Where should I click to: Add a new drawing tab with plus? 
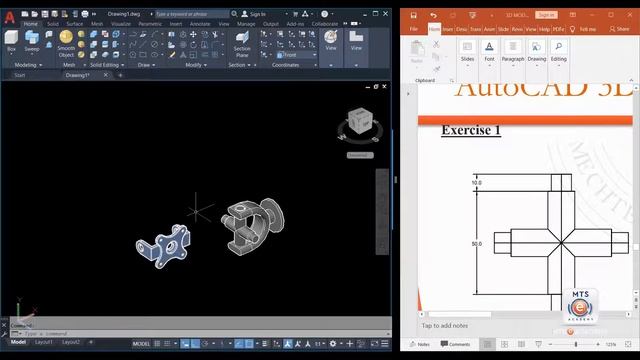[x=120, y=75]
